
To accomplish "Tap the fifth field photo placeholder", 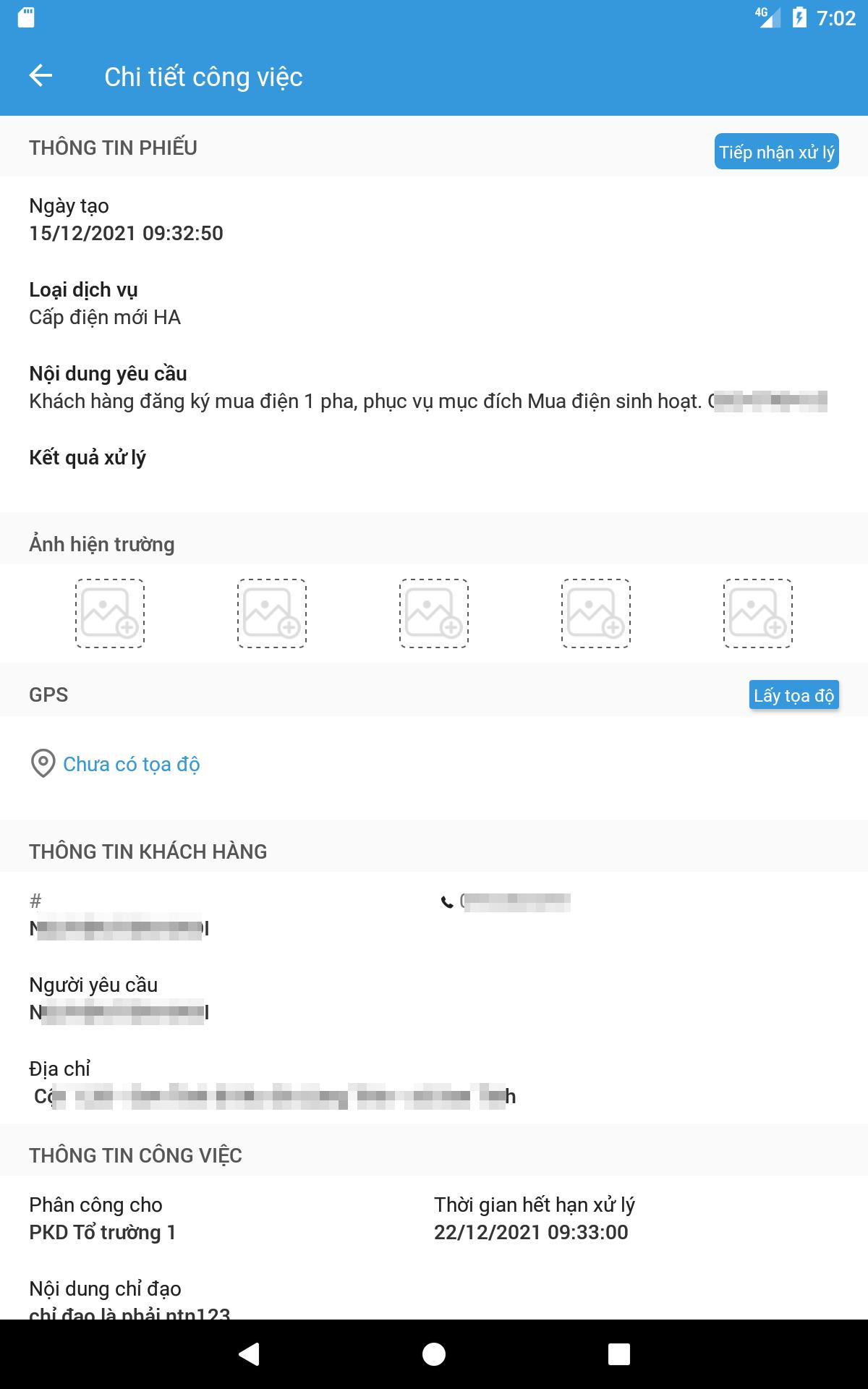I will coord(758,613).
